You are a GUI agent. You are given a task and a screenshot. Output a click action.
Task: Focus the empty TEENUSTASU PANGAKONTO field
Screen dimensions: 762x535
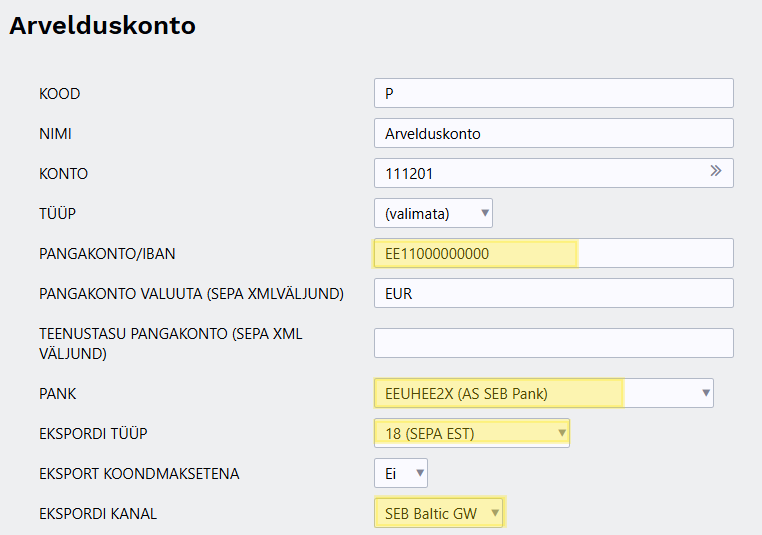[x=553, y=343]
